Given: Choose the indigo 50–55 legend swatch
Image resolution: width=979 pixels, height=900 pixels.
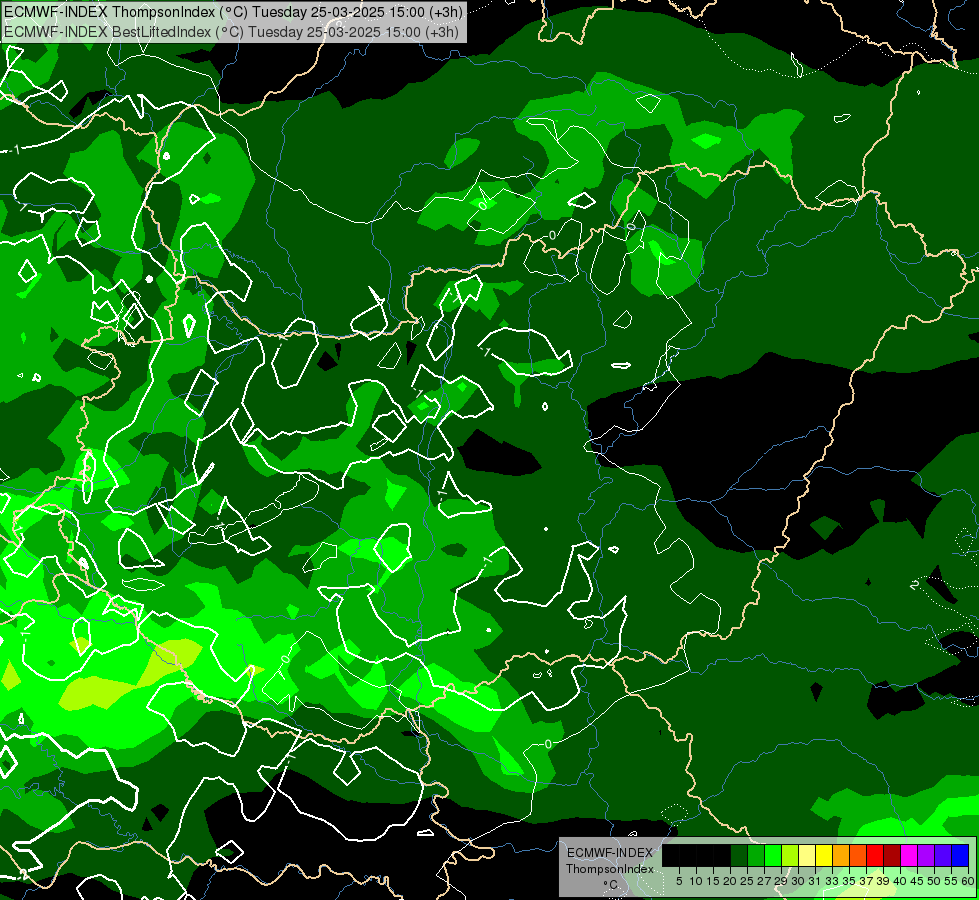Looking at the screenshot, I should click(x=943, y=855).
